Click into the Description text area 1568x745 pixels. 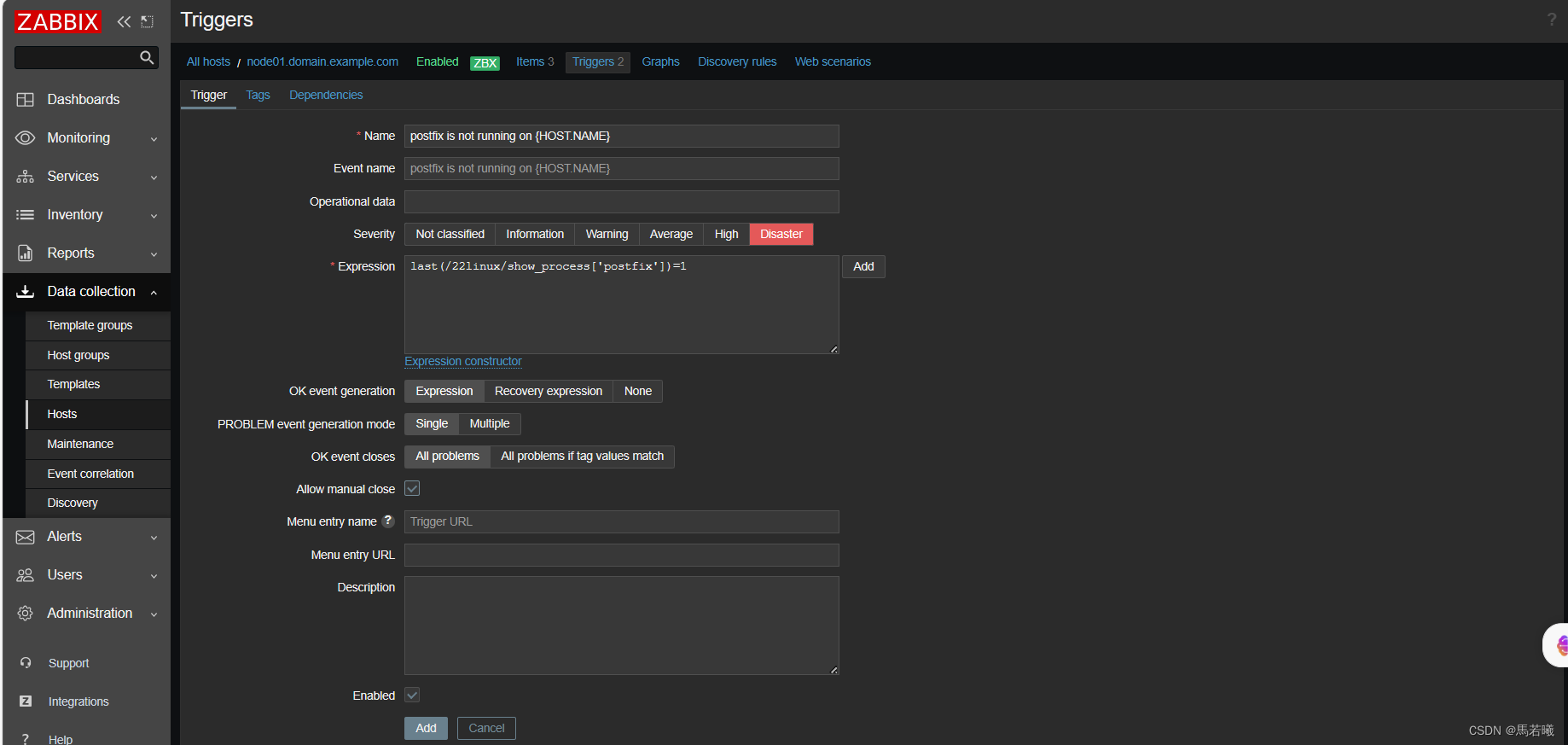point(621,626)
